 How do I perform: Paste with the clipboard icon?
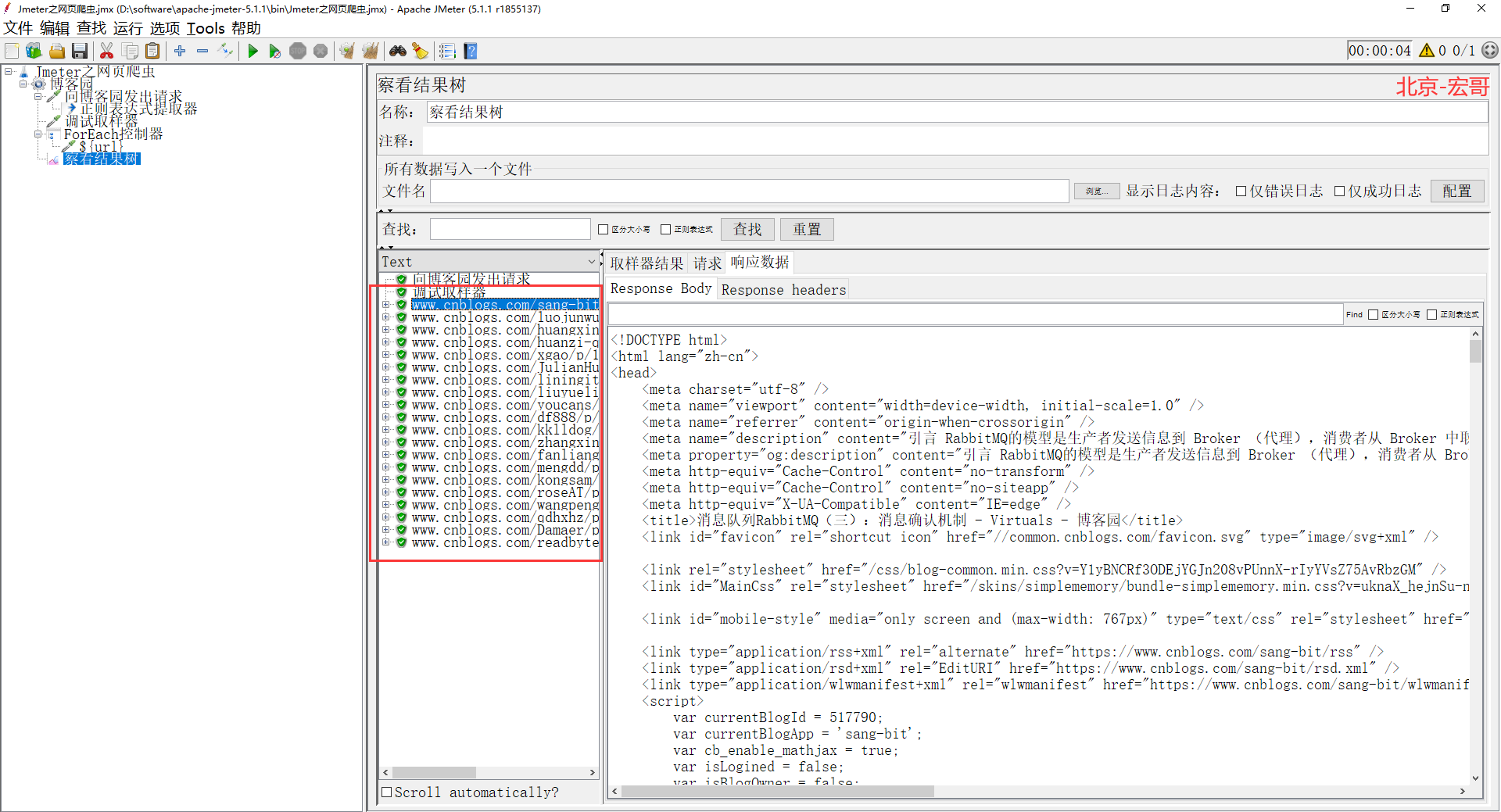(x=152, y=51)
